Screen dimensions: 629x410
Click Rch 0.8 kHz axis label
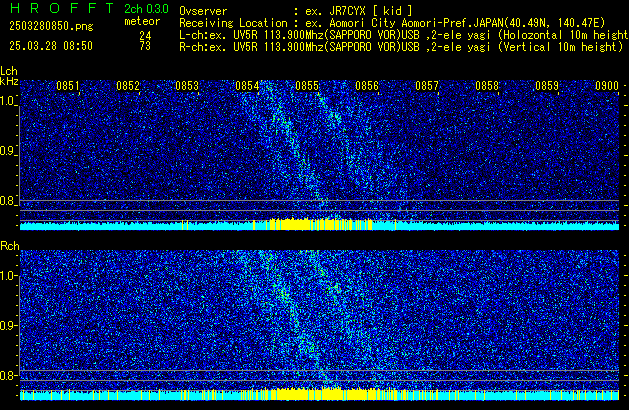(8, 375)
